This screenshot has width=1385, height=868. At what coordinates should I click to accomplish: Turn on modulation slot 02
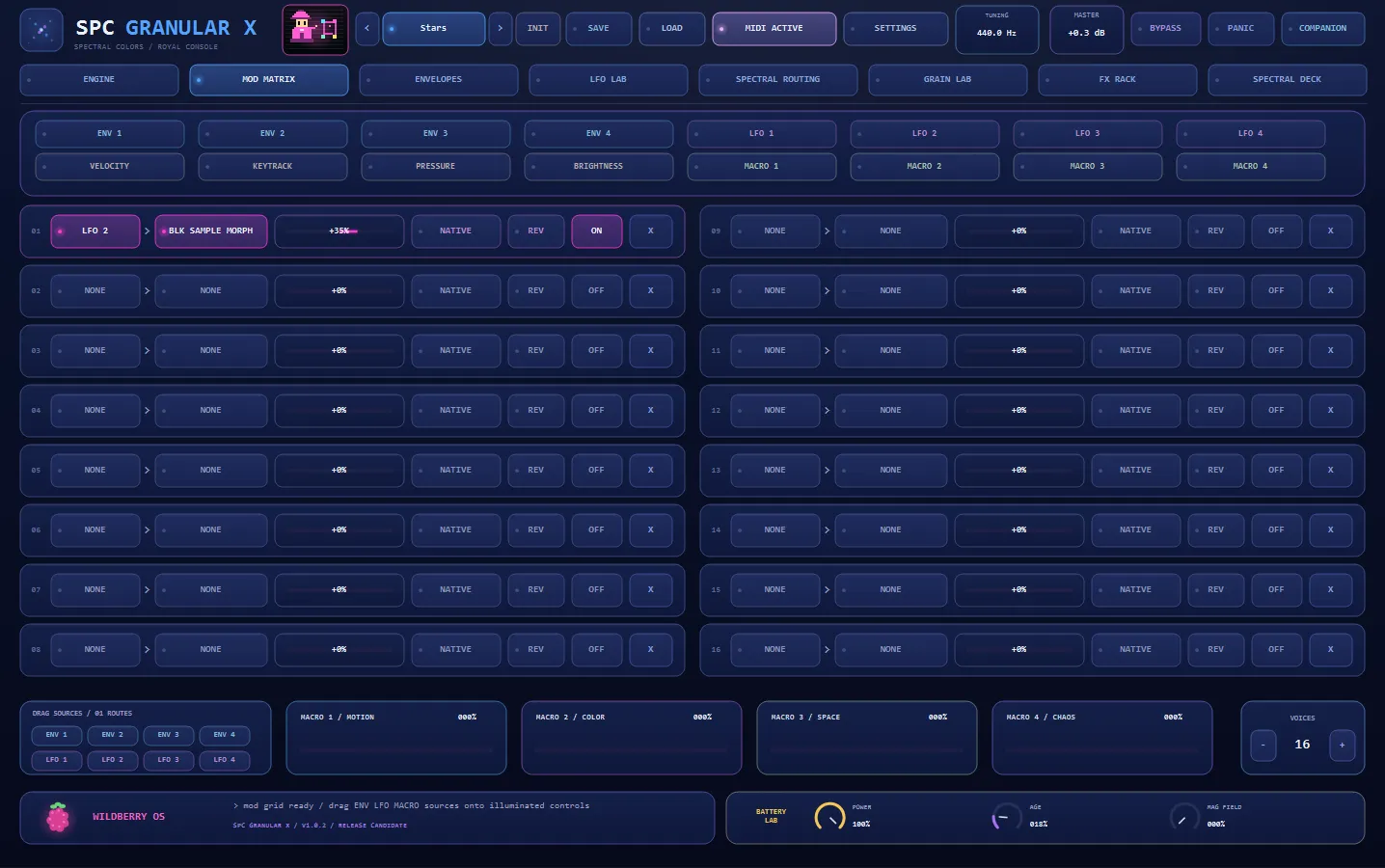click(x=597, y=291)
